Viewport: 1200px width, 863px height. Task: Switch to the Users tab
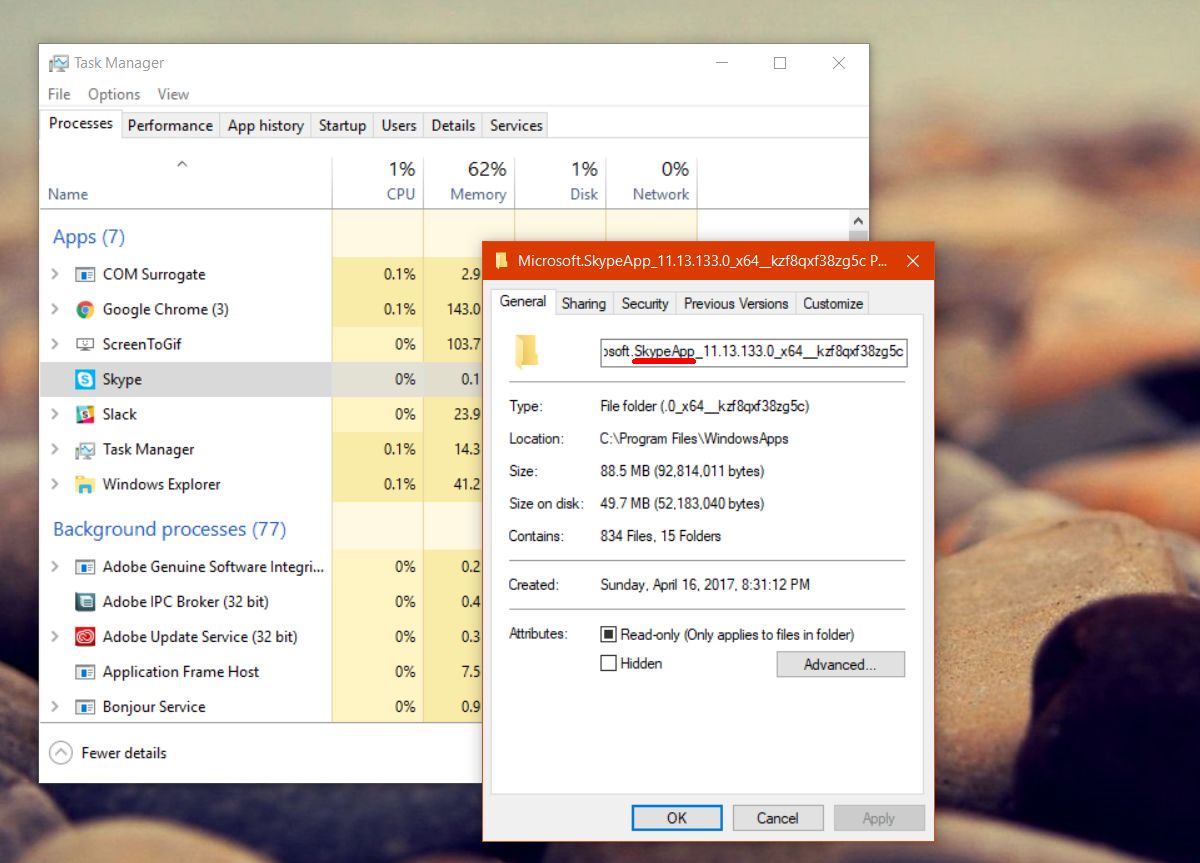tap(398, 125)
